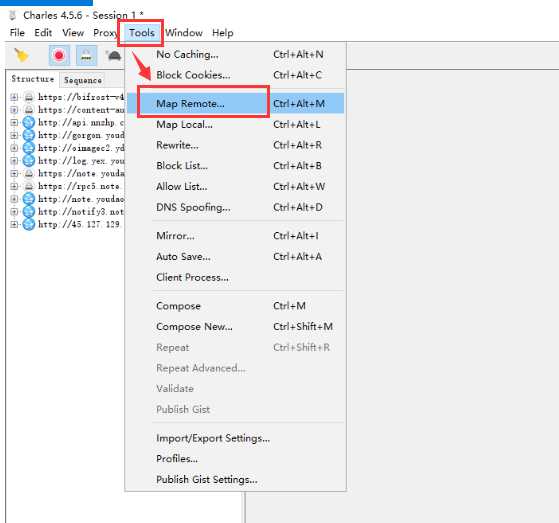Image resolution: width=559 pixels, height=523 pixels.
Task: Open the Window menu
Action: tap(184, 33)
